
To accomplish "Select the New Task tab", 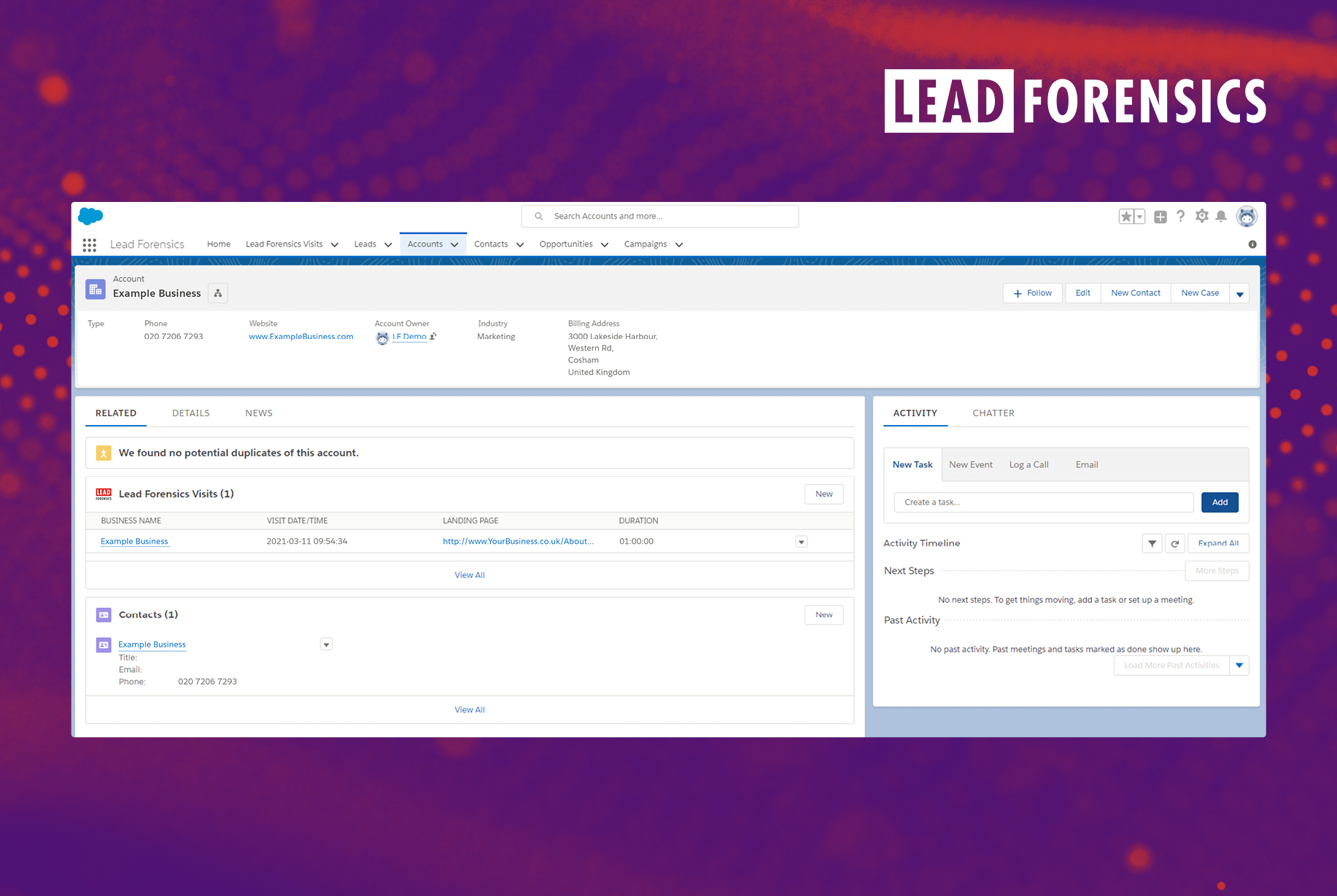I will pos(912,465).
